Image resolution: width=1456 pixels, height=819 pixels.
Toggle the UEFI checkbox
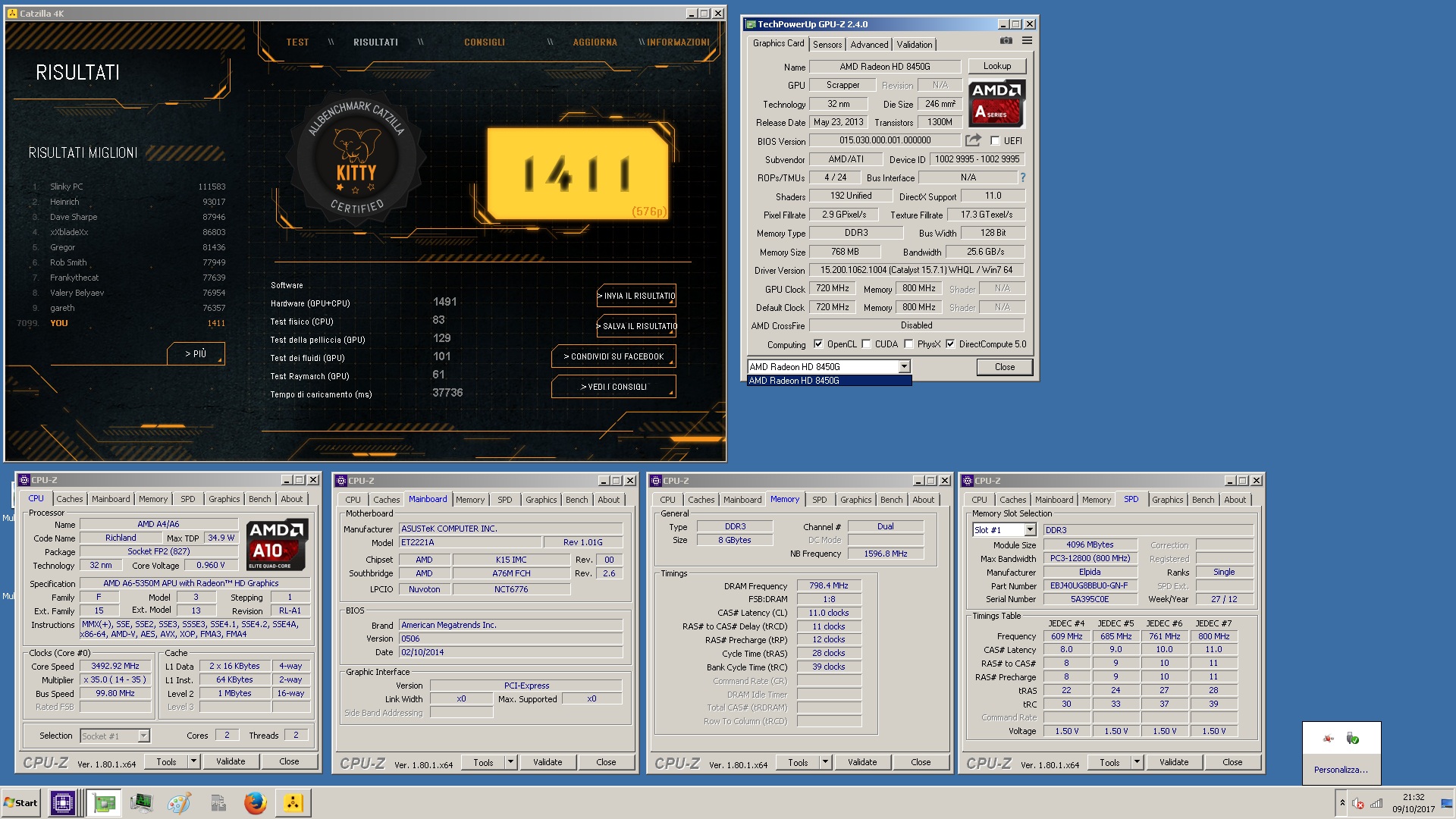pos(995,141)
